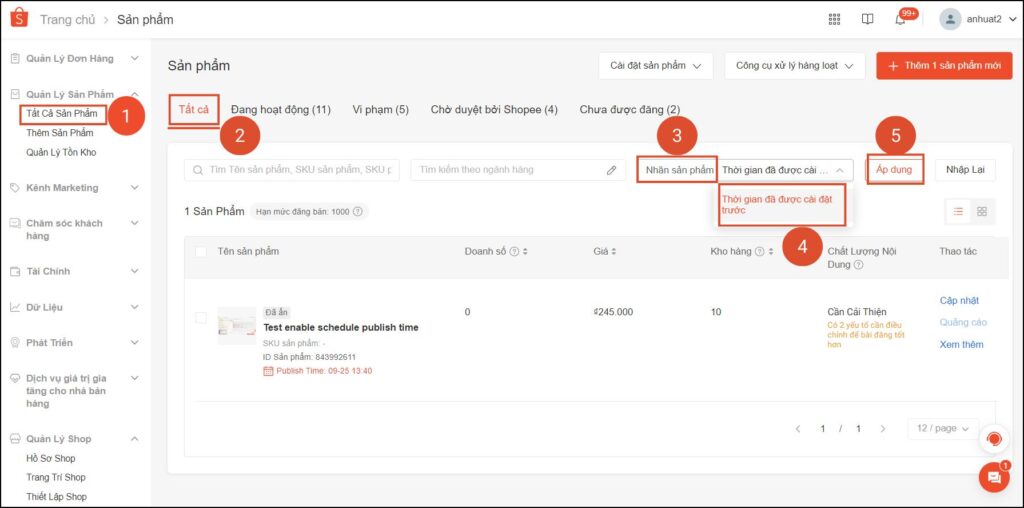1024x508 pixels.
Task: Tick the select-all checkbox in table header
Action: (x=201, y=251)
